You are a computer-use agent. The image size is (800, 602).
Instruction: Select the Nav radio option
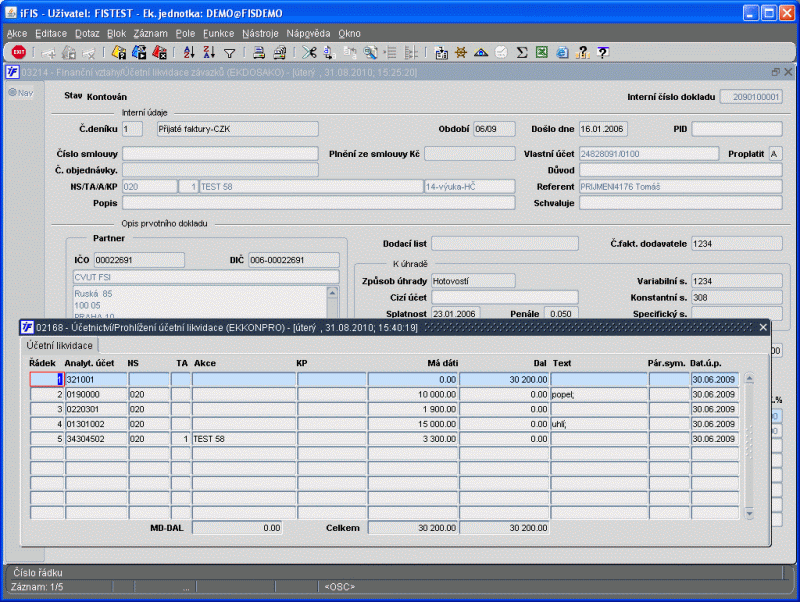[14, 93]
